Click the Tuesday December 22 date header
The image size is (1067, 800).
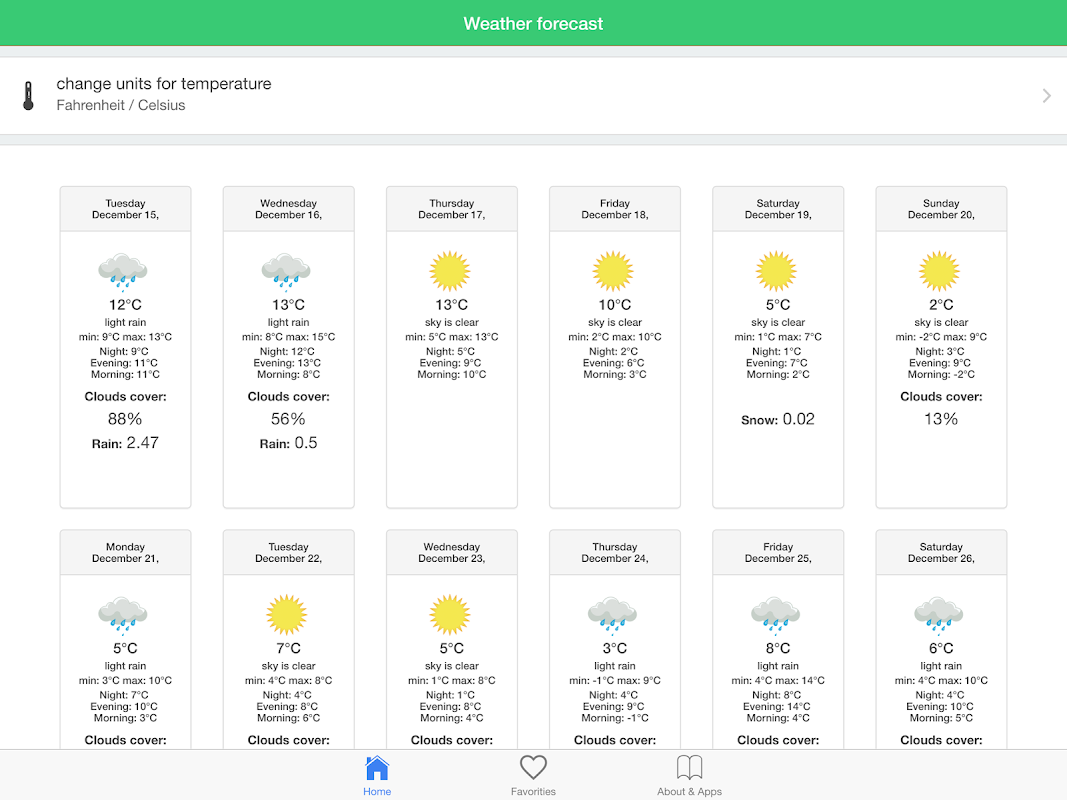point(289,552)
